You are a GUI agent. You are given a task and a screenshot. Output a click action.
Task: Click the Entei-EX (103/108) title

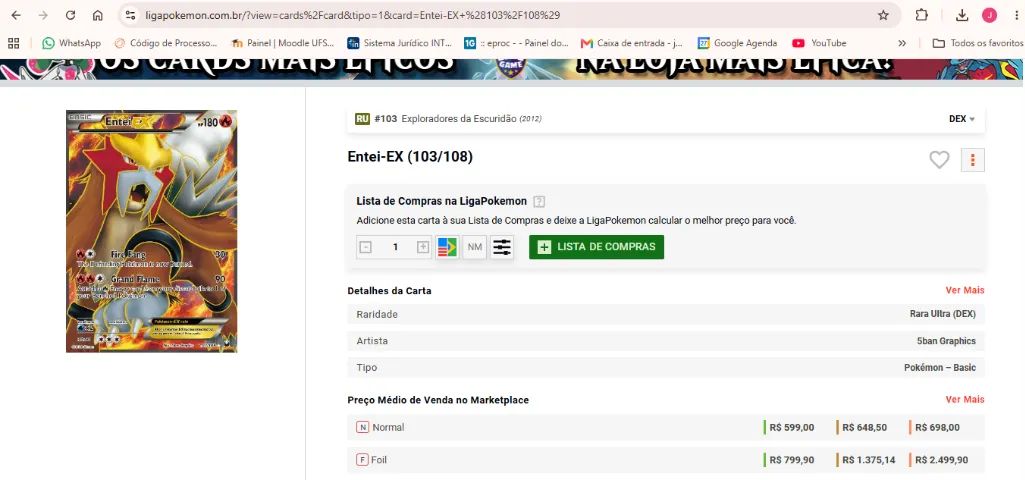coord(410,157)
